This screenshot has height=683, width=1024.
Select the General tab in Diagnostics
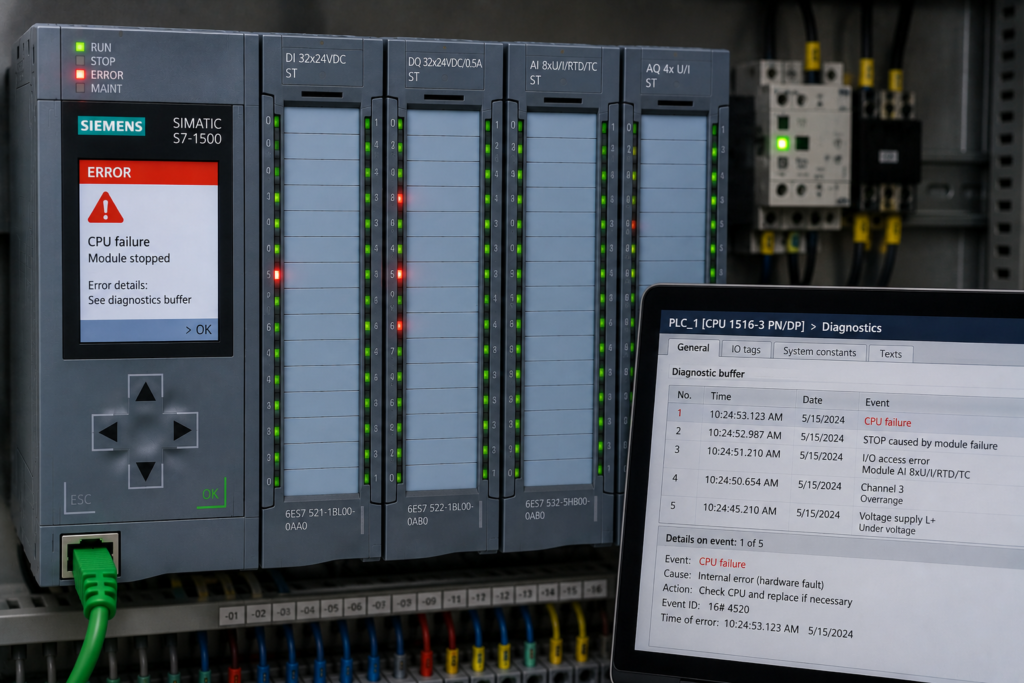[x=693, y=347]
